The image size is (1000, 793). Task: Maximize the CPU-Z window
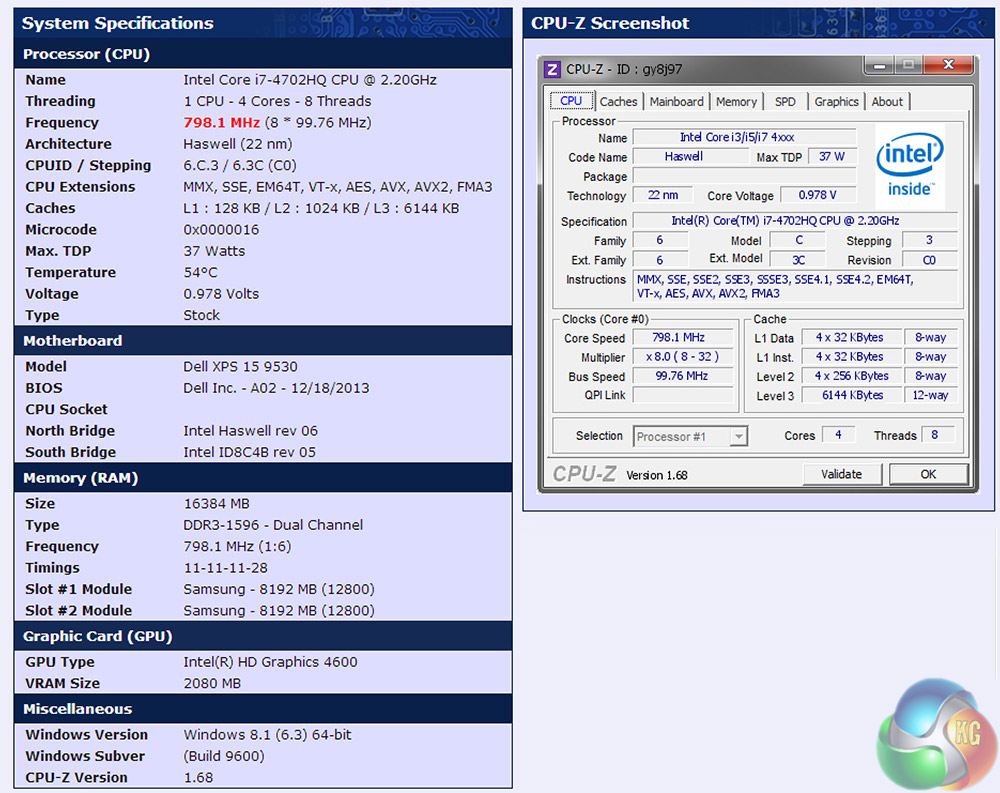click(x=908, y=66)
